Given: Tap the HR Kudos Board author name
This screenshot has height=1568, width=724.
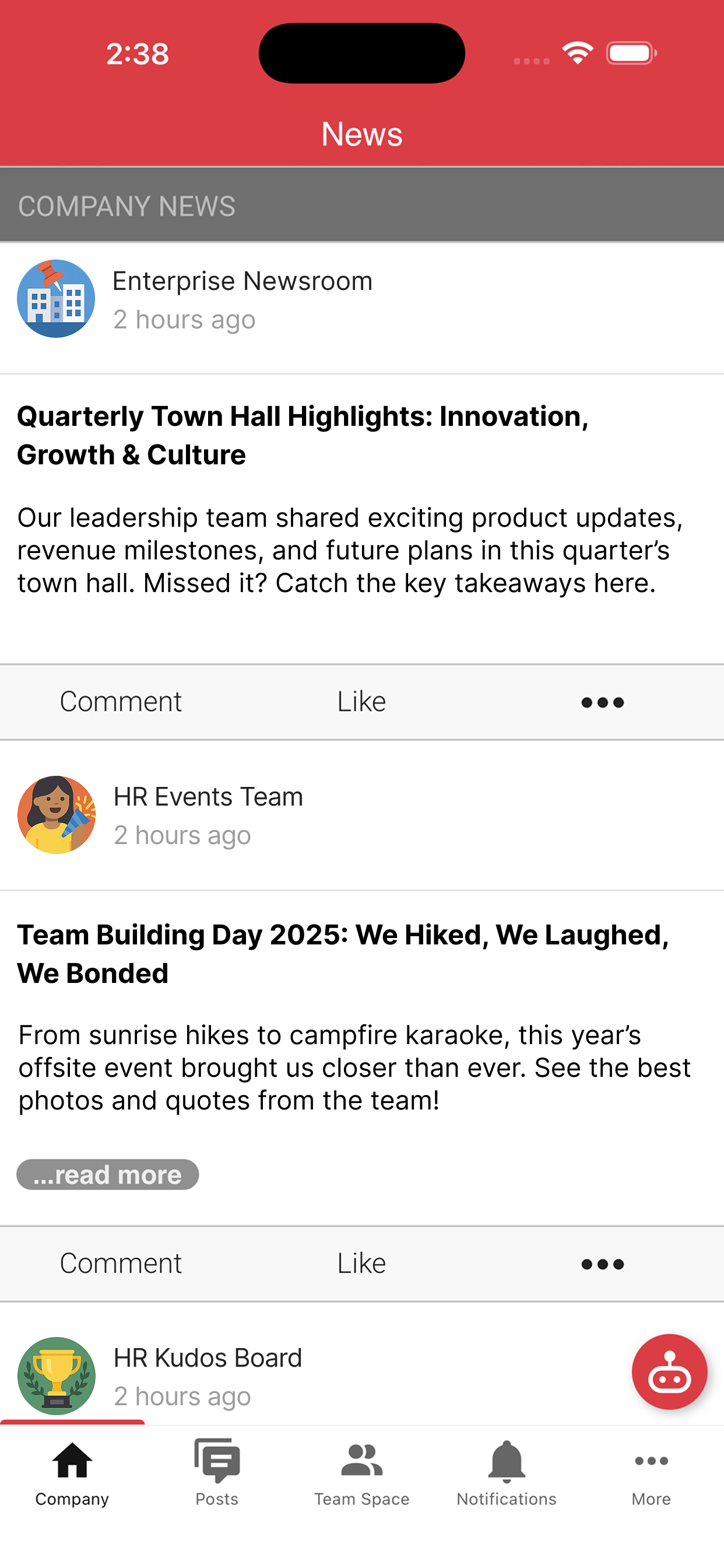Looking at the screenshot, I should point(208,1358).
